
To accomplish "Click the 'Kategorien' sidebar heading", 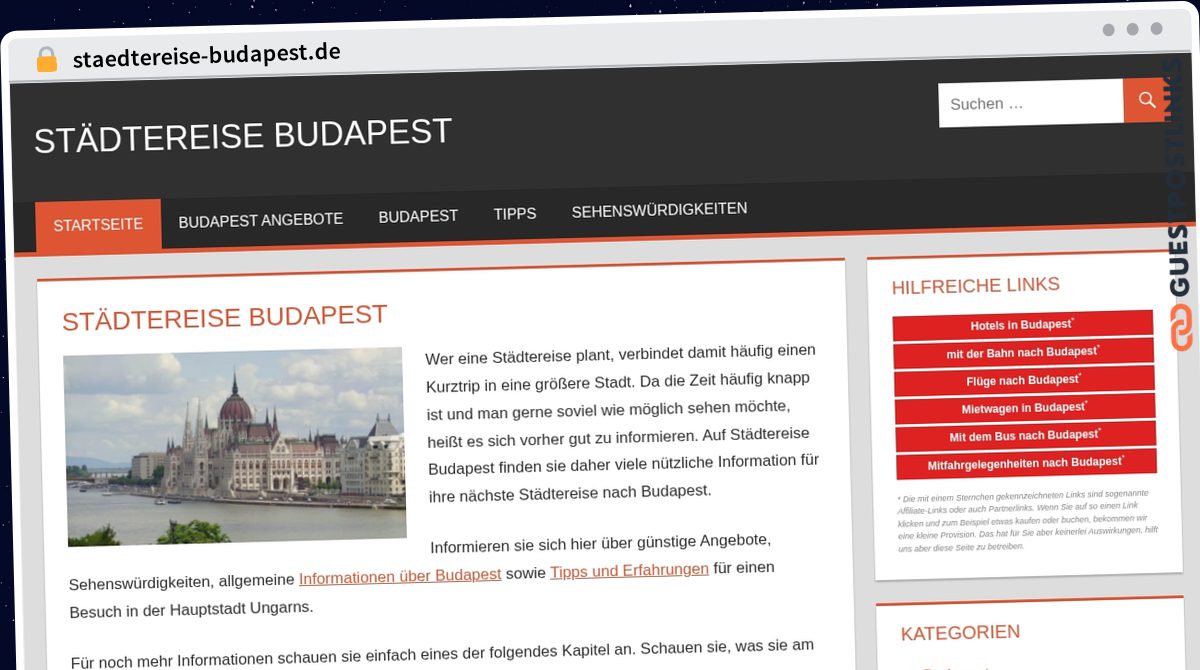I will point(960,633).
